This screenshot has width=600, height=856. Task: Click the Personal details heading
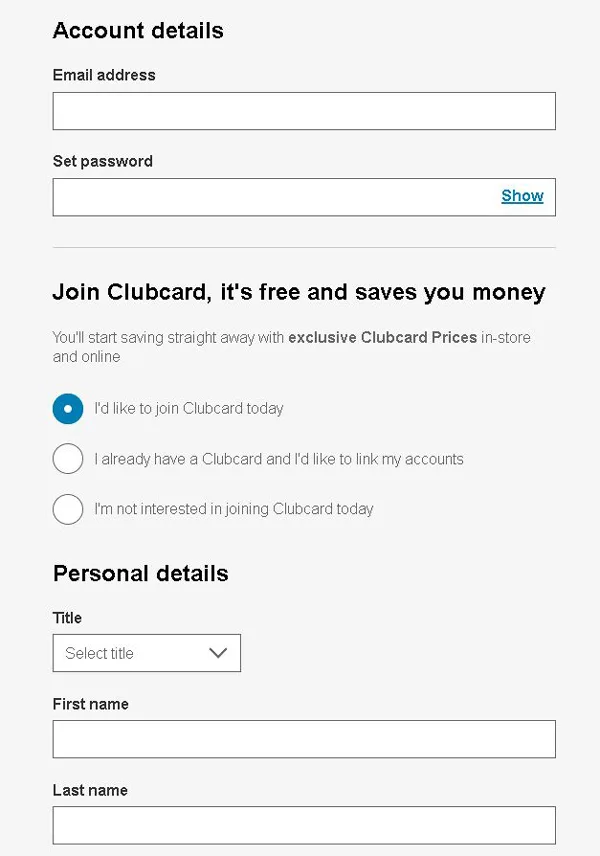click(140, 574)
